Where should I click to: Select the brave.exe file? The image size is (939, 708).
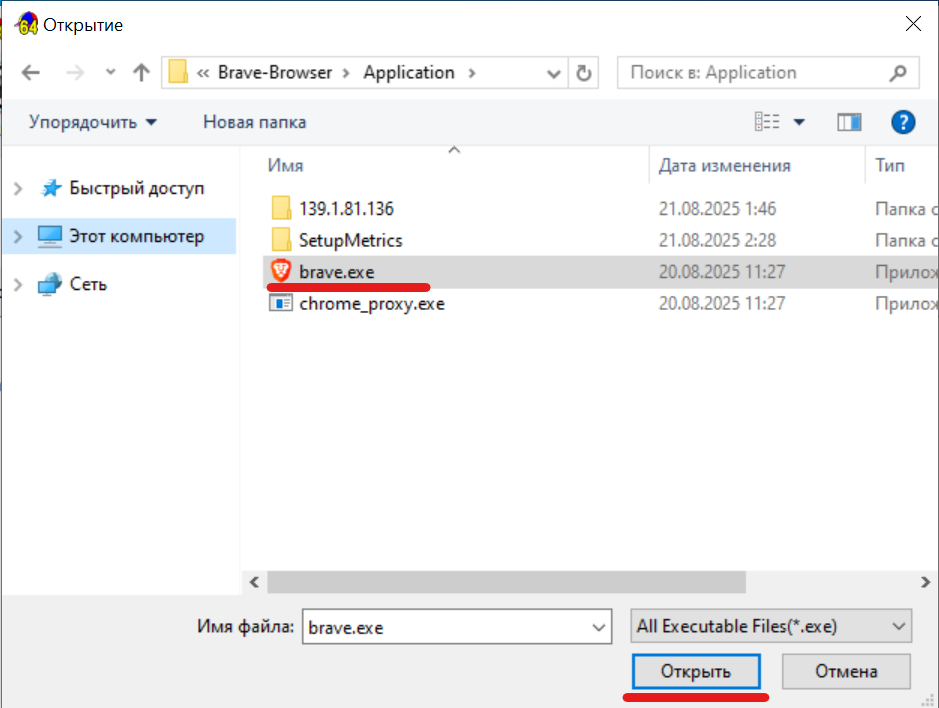pos(336,272)
